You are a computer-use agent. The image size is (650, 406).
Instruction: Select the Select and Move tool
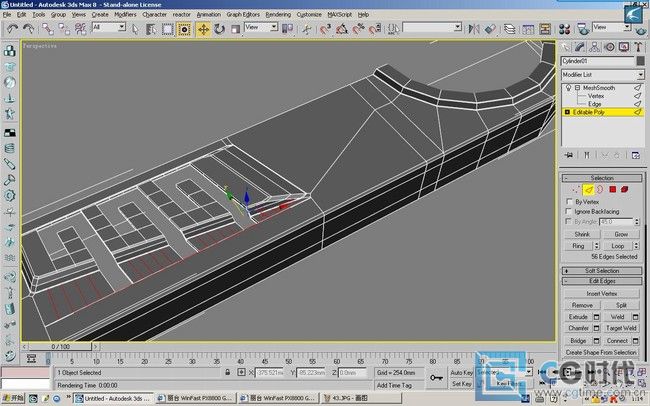203,29
